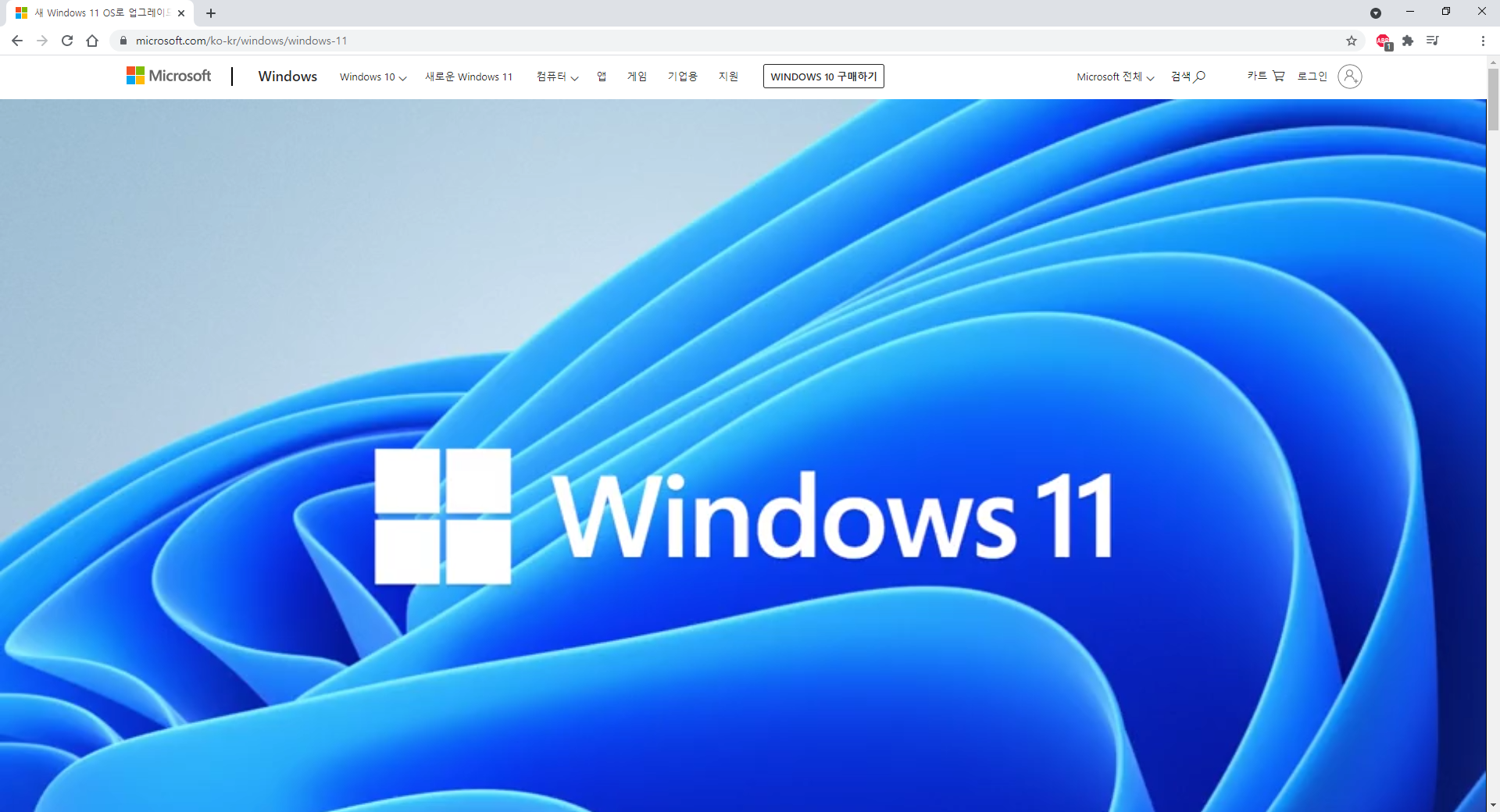The height and width of the screenshot is (812, 1500).
Task: Go back to the previous page
Action: pyautogui.click(x=17, y=41)
